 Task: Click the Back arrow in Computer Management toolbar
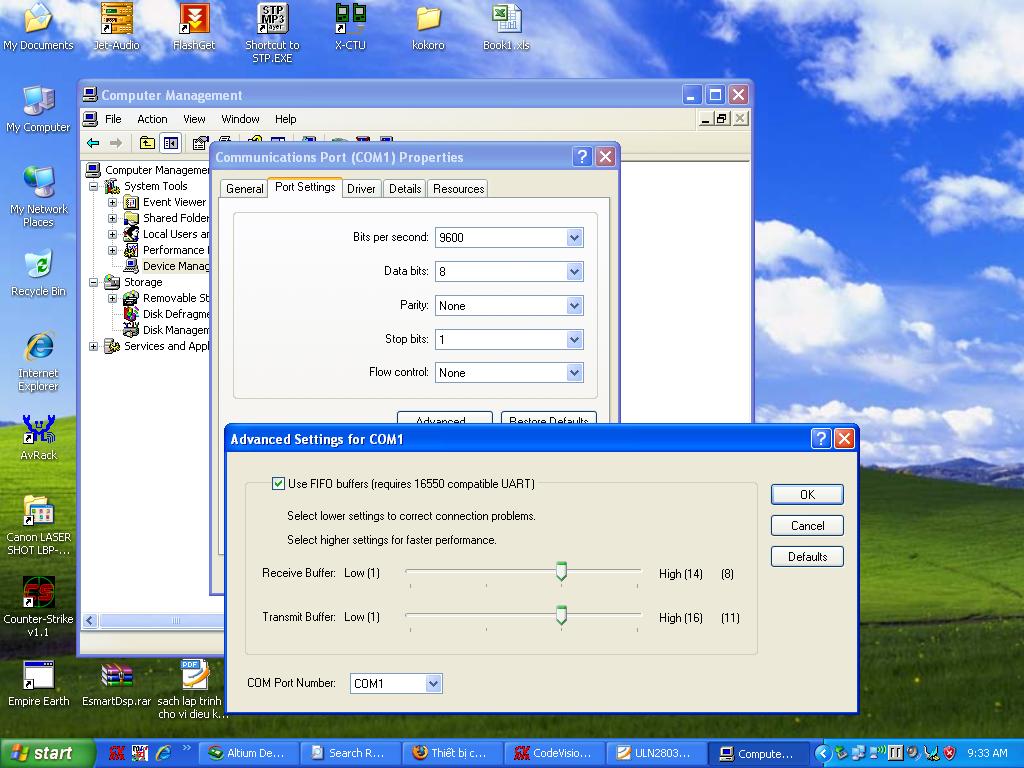coord(93,143)
